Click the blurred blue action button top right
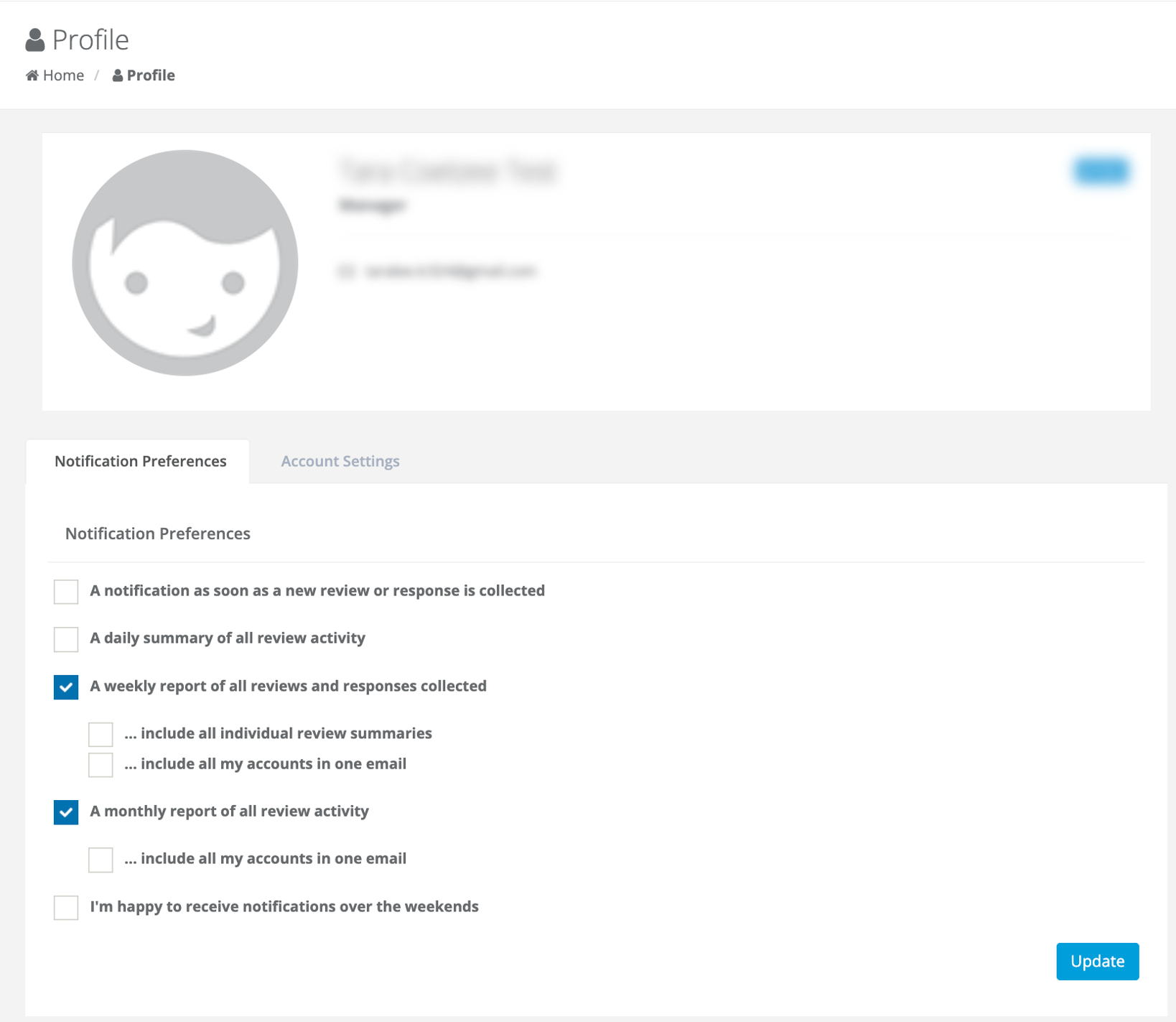 click(1101, 171)
